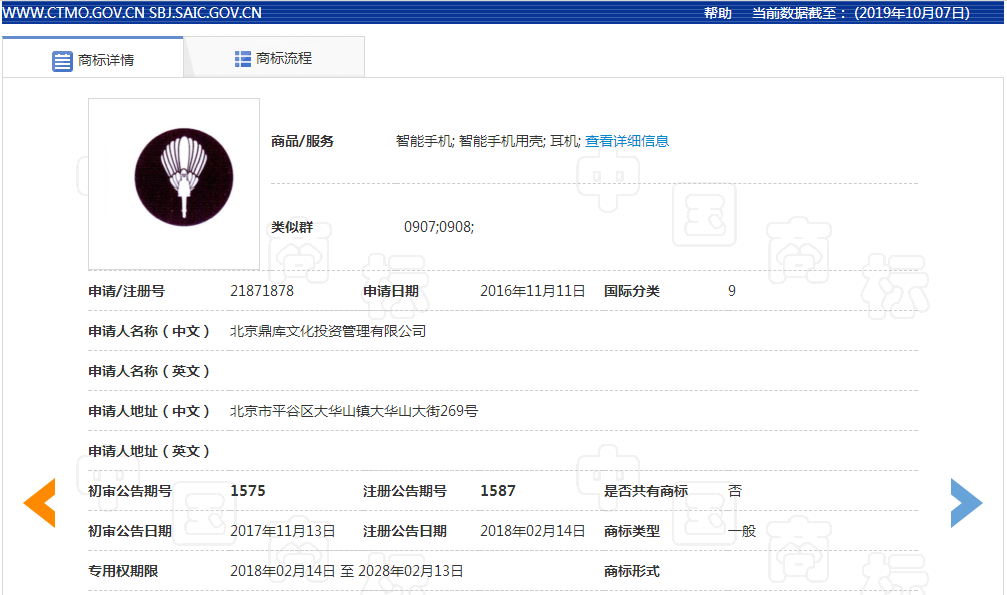
Task: Click the 专用权期限 date range
Action: pyautogui.click(x=345, y=570)
